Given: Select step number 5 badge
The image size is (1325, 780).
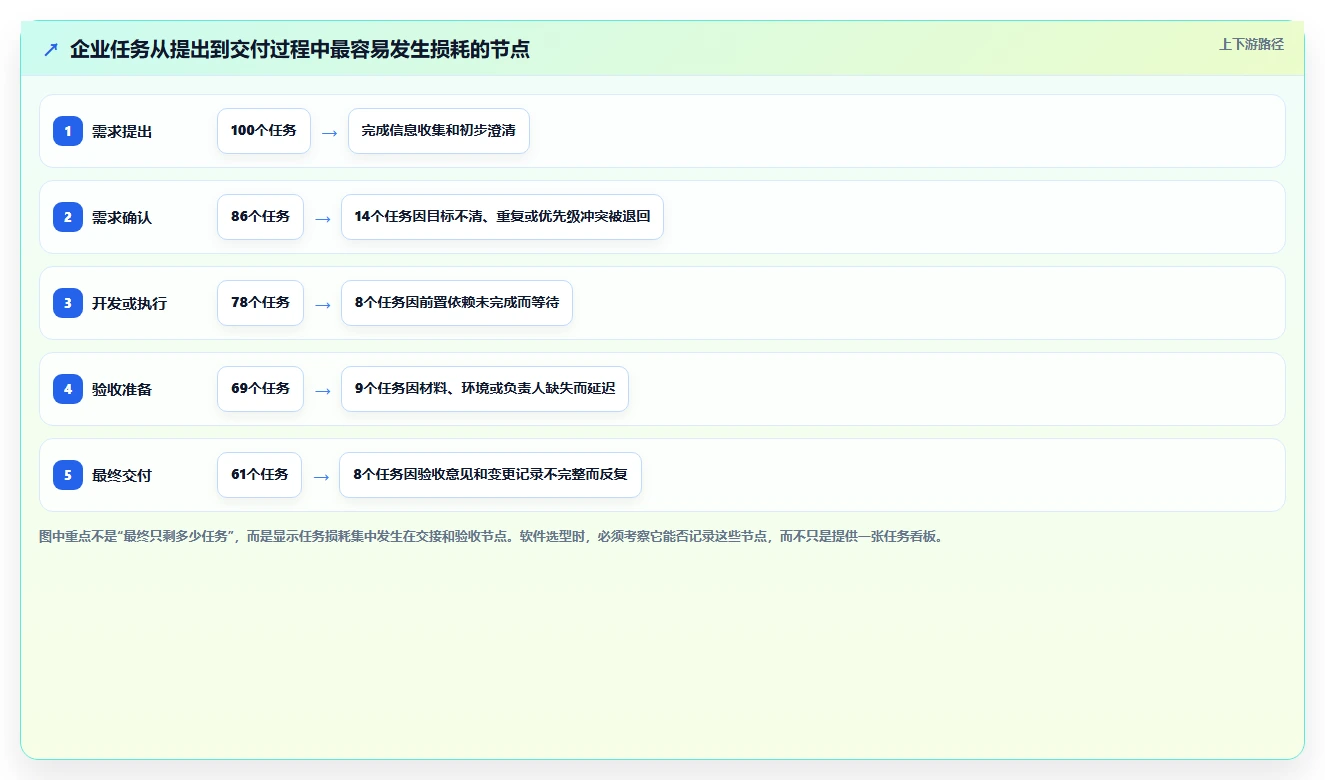Looking at the screenshot, I should tap(68, 475).
